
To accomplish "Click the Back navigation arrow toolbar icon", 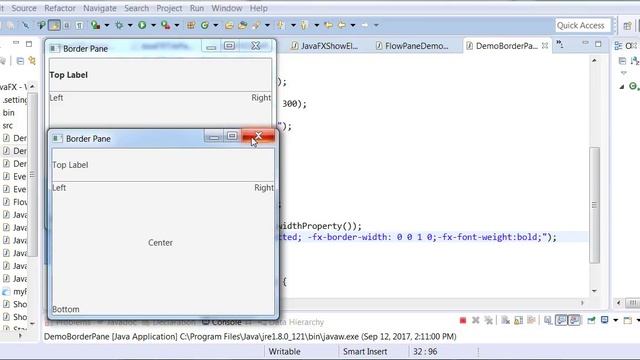I will coord(342,25).
